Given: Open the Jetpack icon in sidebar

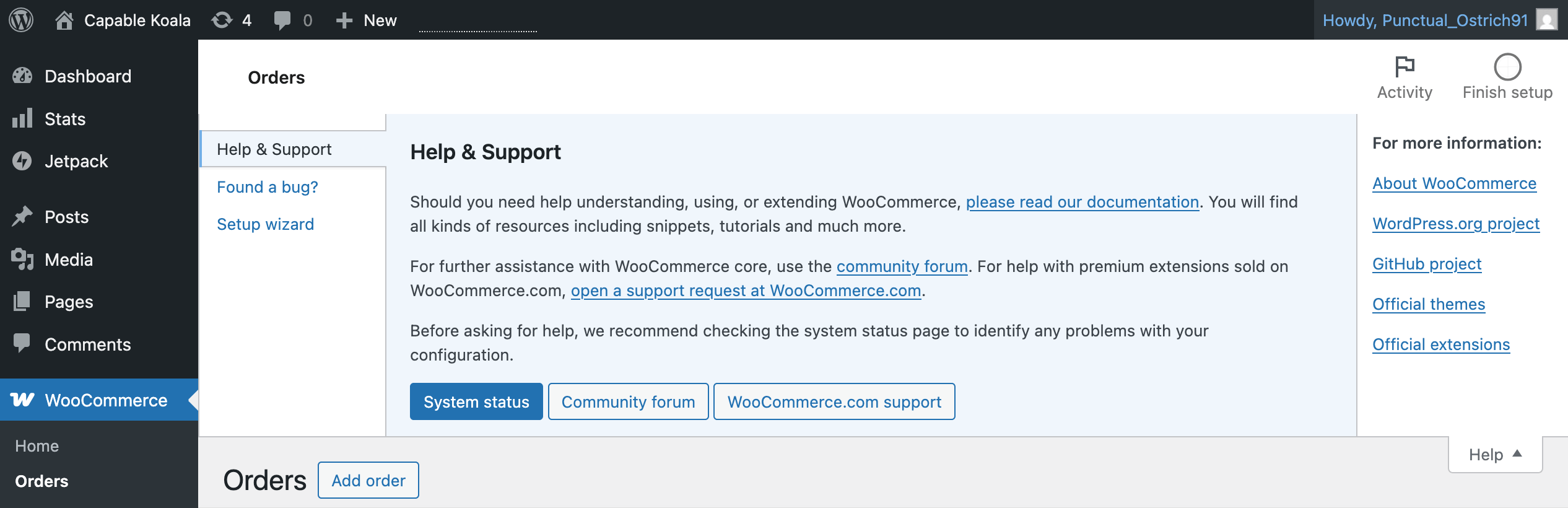Looking at the screenshot, I should [22, 161].
